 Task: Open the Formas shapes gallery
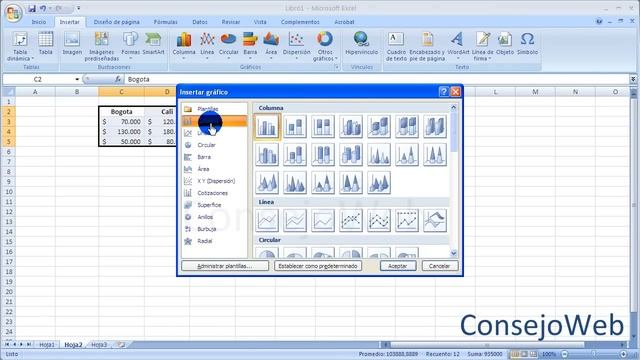tap(130, 44)
